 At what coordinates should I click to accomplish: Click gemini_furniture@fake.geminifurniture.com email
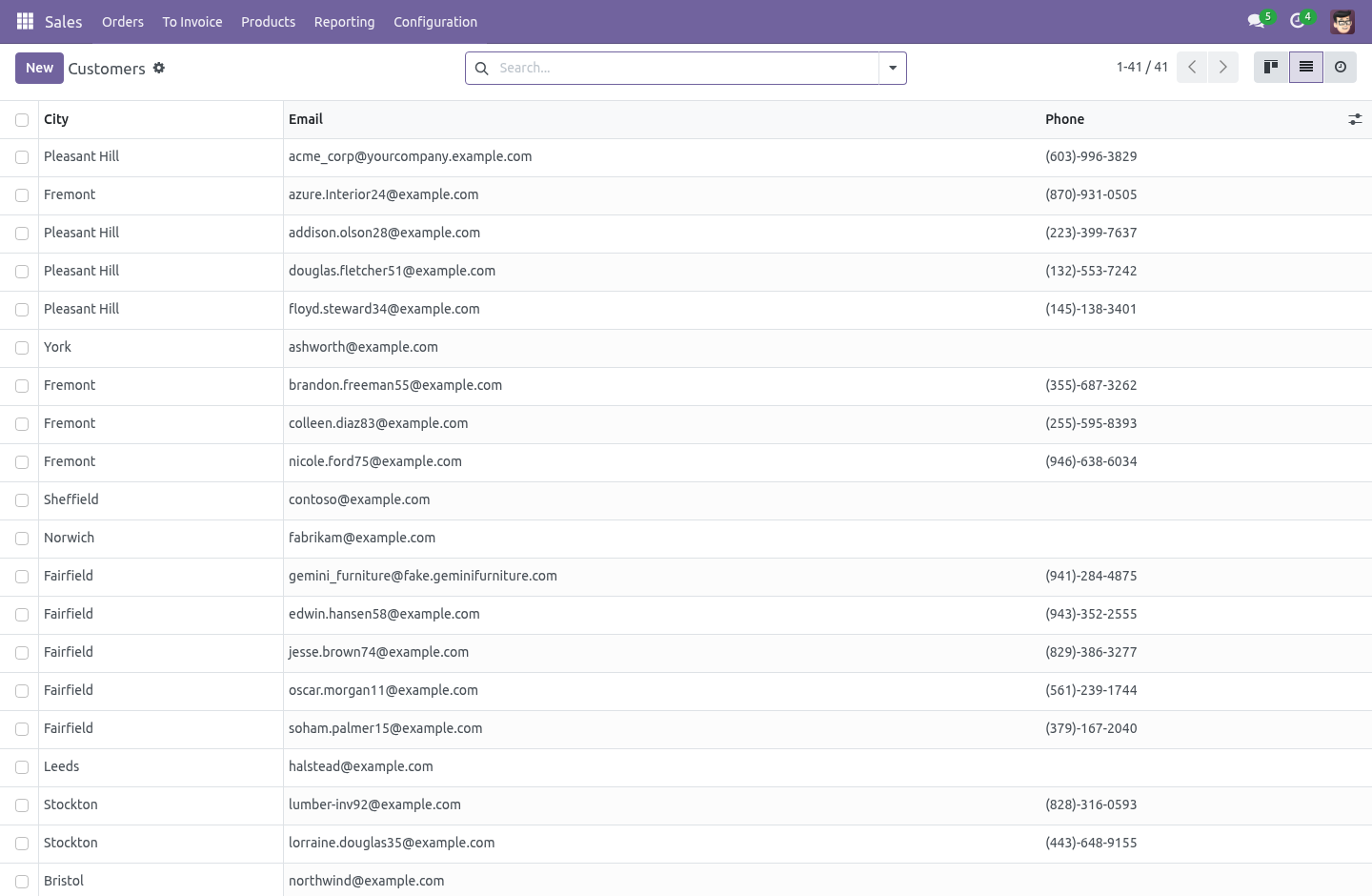coord(423,576)
